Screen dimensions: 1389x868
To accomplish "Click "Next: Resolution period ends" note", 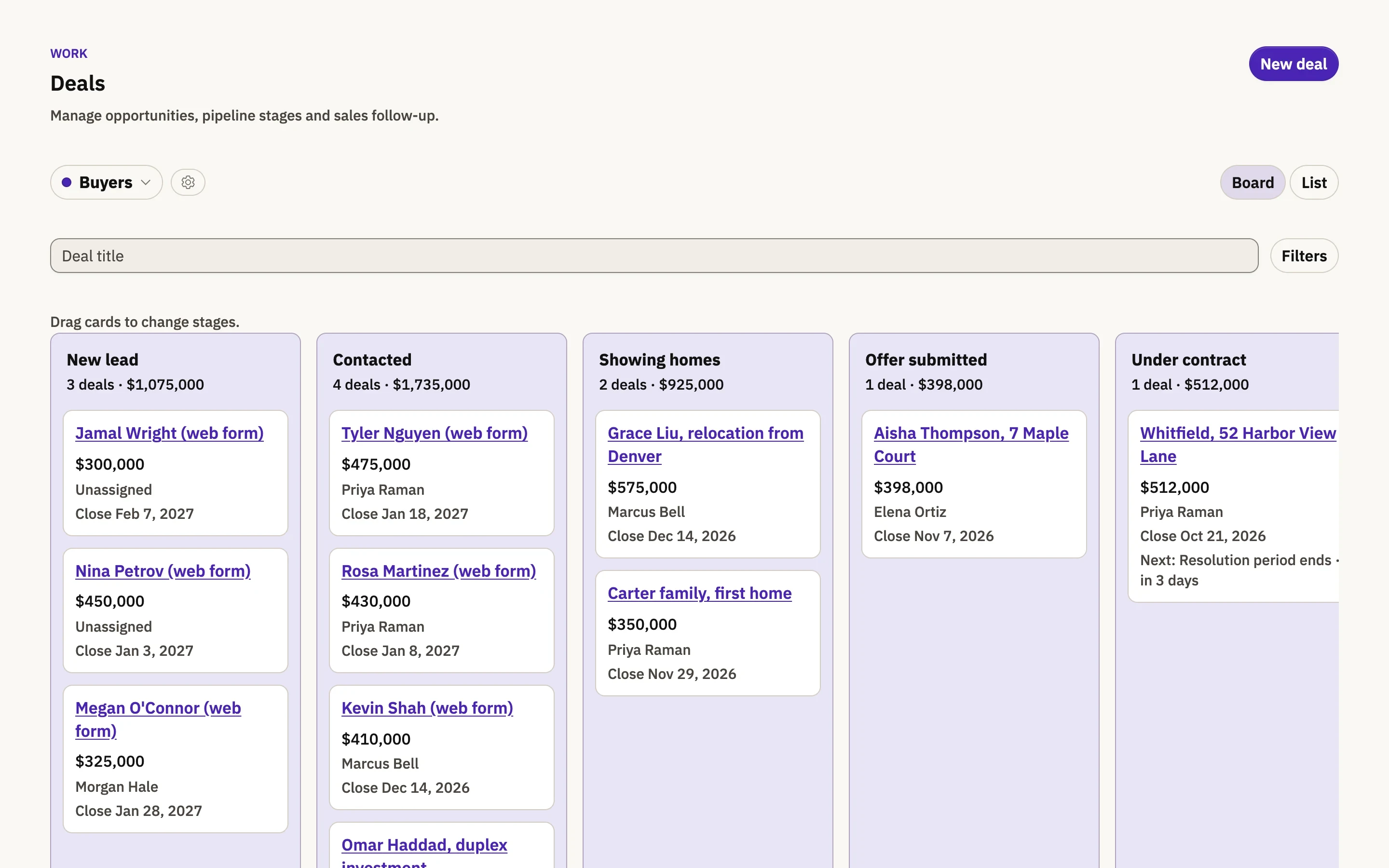I will (1239, 570).
